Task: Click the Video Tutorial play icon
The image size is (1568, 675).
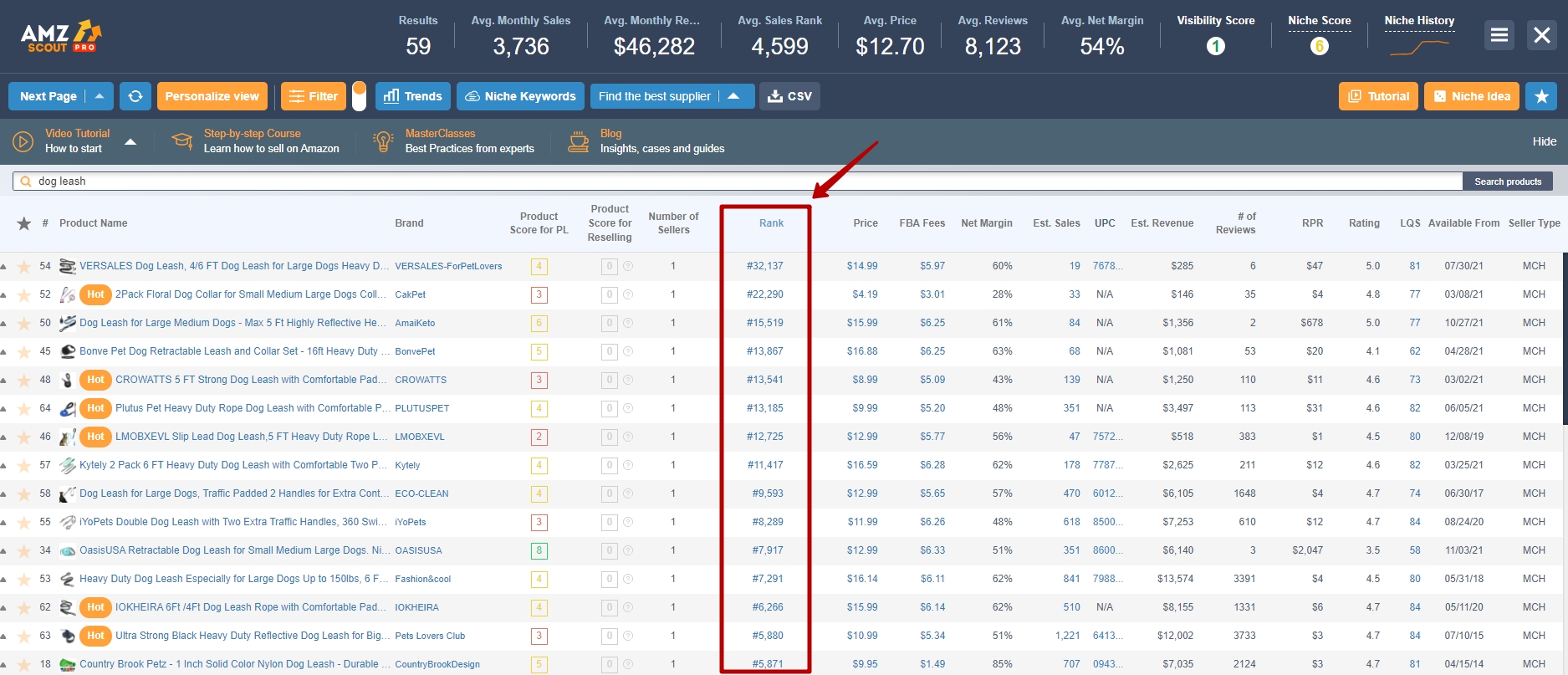Action: click(x=23, y=141)
